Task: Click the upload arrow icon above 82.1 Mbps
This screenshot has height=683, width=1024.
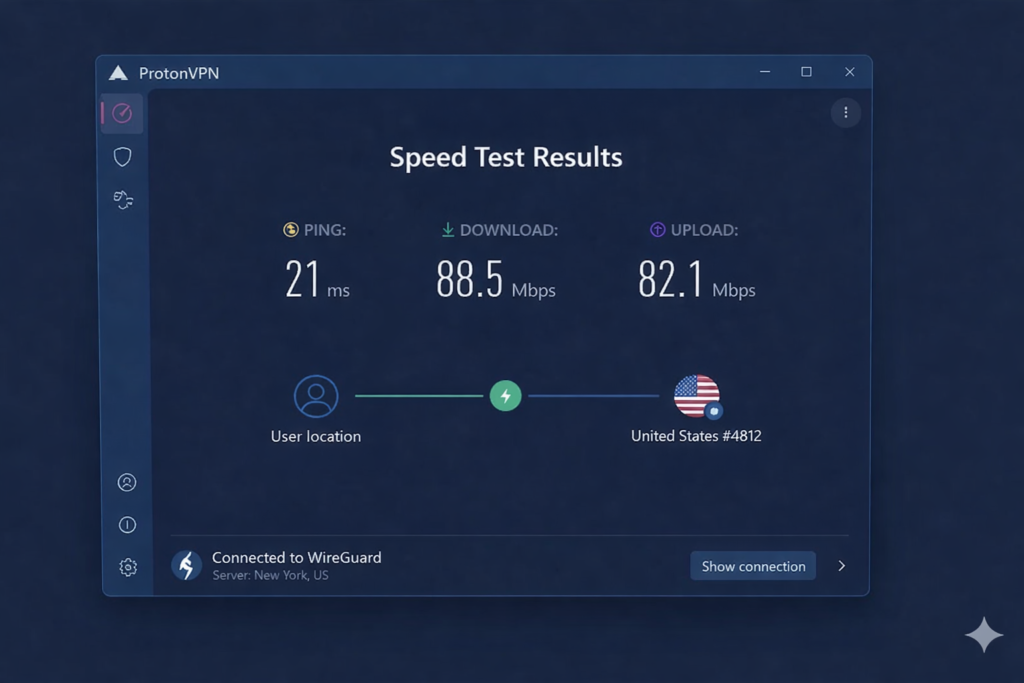Action: (657, 229)
